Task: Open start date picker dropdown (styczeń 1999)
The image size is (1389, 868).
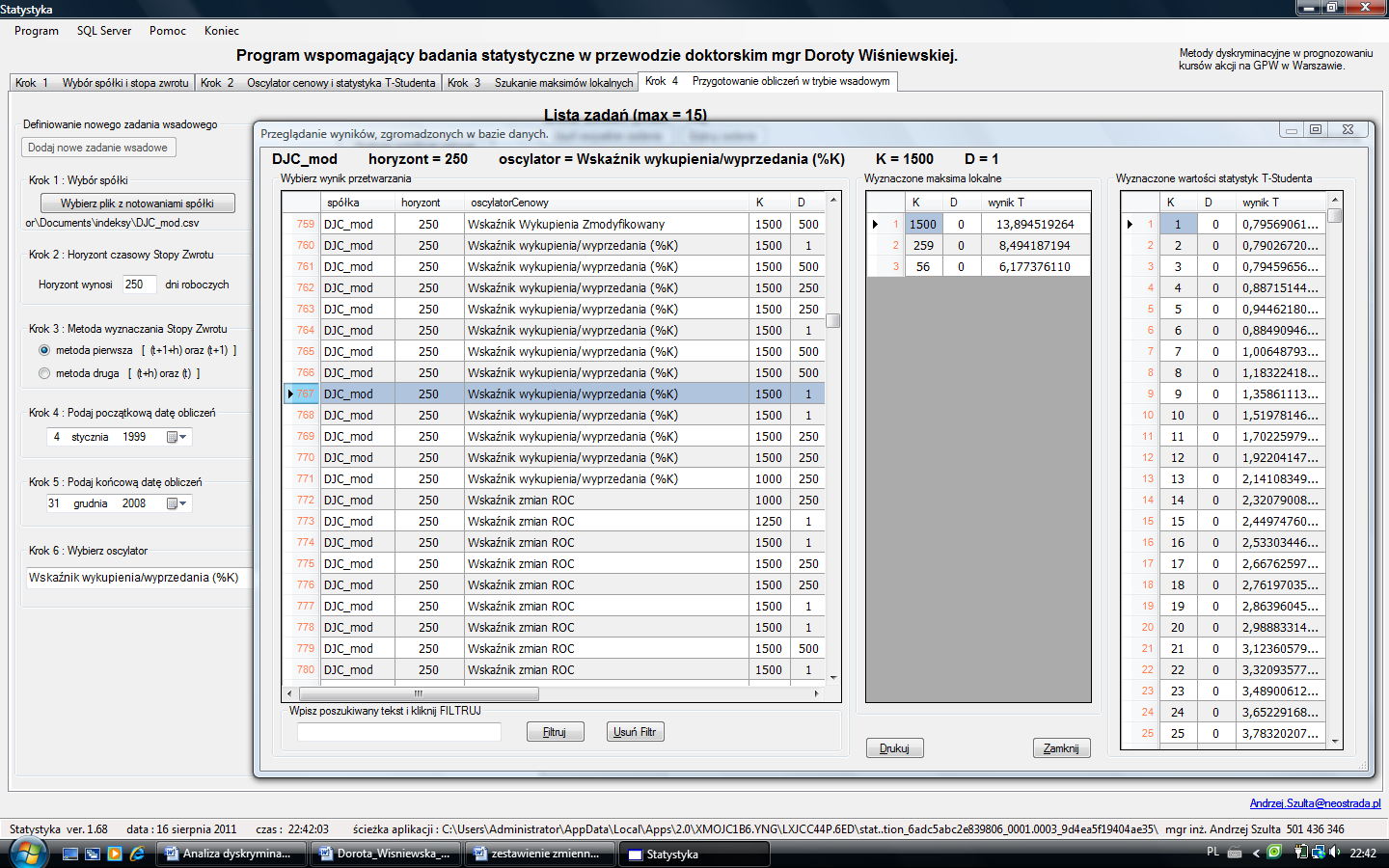Action: 177,437
